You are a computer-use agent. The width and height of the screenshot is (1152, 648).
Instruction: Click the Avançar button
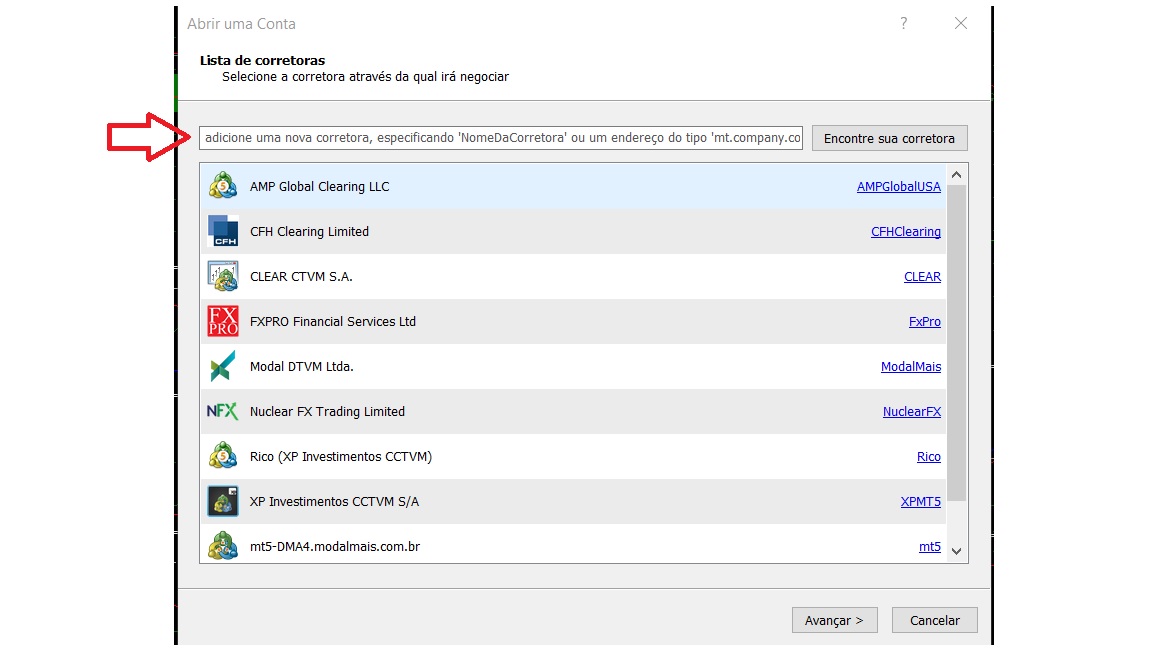834,620
